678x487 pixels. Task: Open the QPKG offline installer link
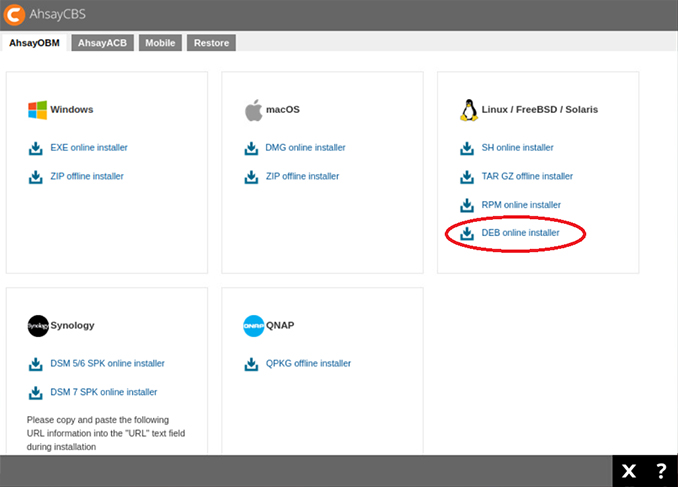(x=308, y=363)
